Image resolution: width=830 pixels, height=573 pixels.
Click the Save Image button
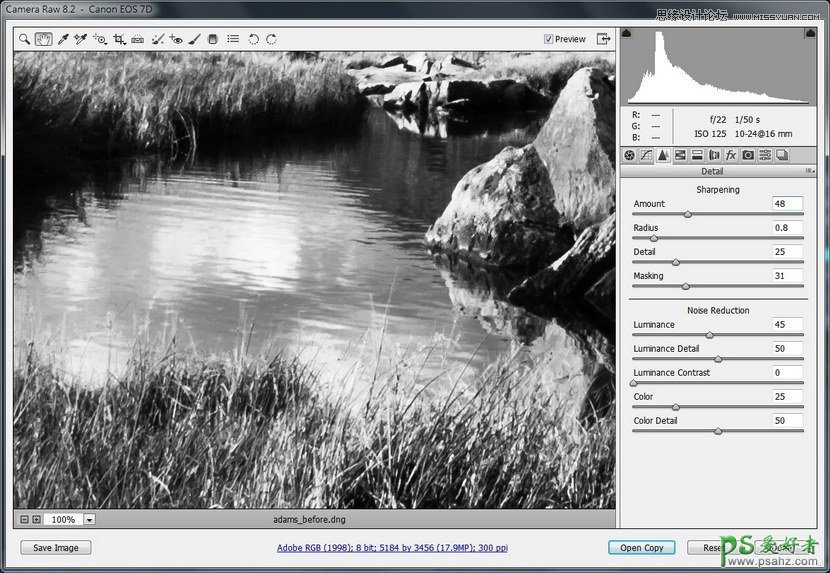click(55, 548)
